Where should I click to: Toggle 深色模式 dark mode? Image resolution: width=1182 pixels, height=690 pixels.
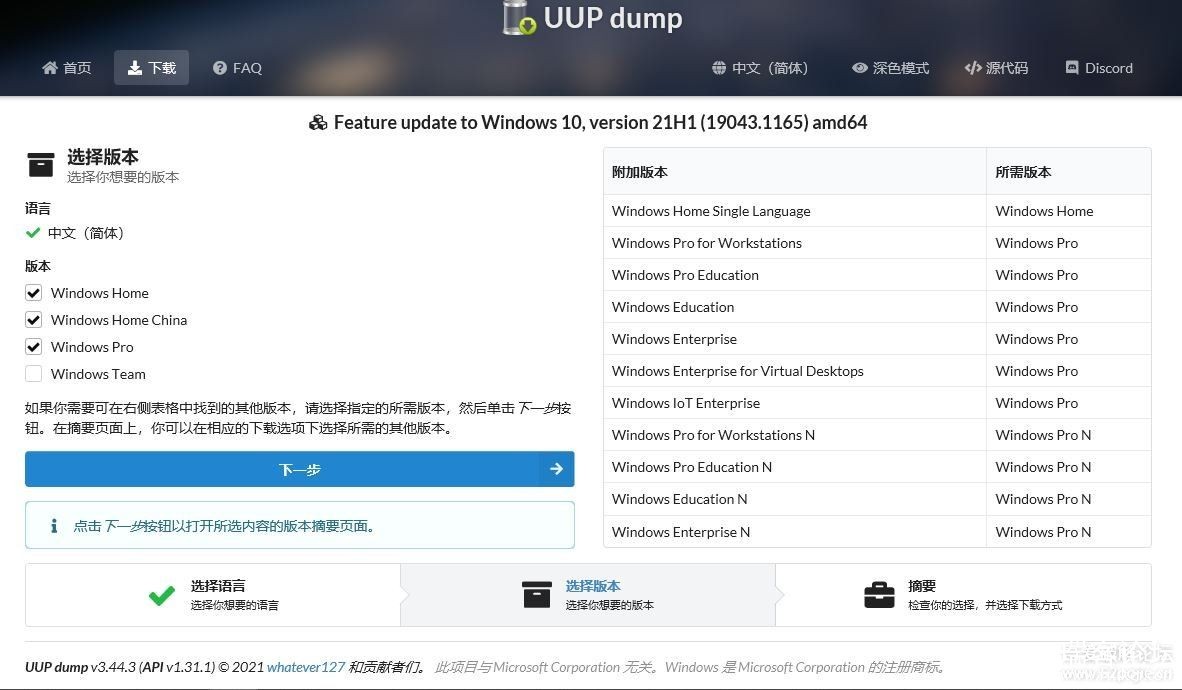890,68
